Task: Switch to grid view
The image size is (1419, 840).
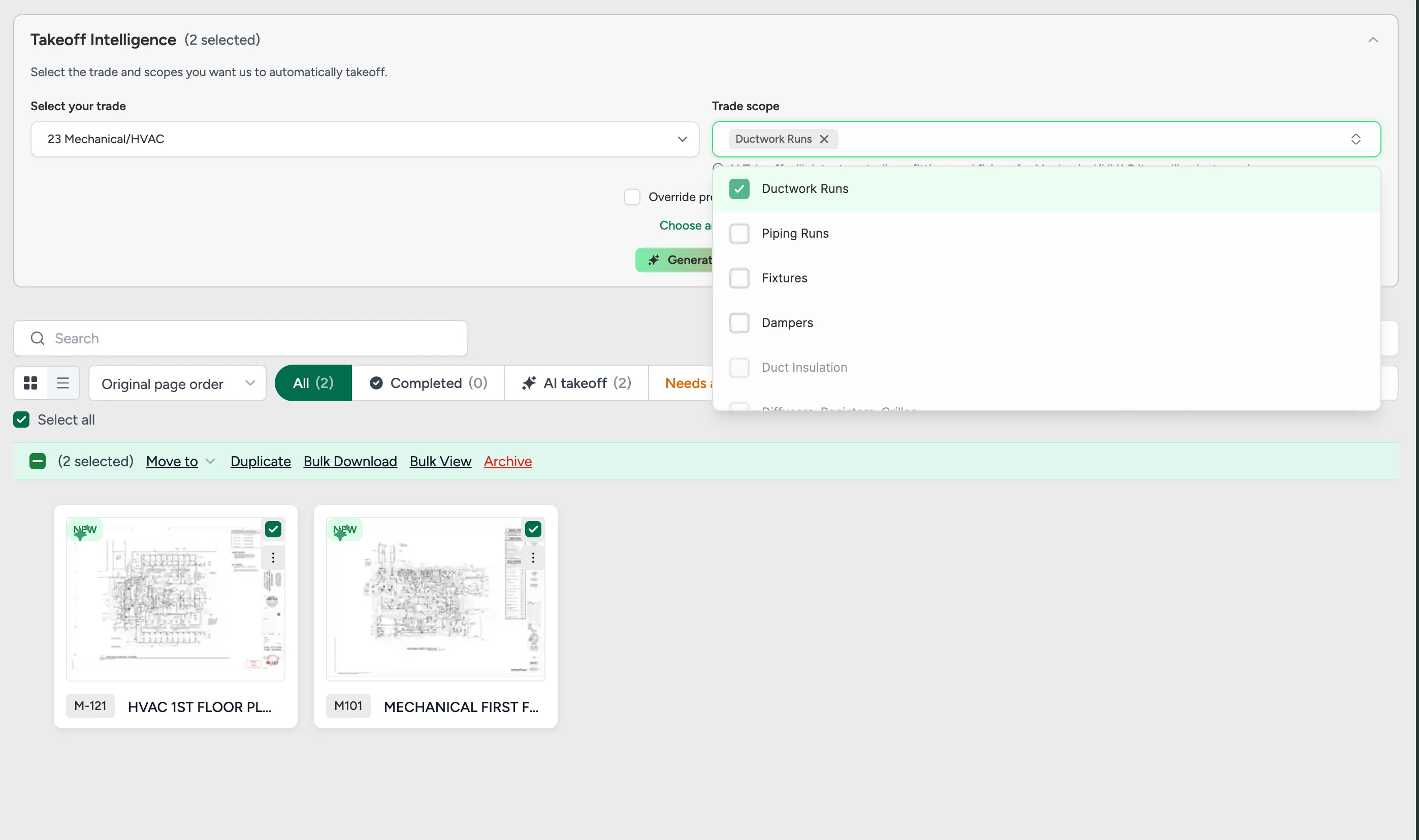Action: (30, 383)
